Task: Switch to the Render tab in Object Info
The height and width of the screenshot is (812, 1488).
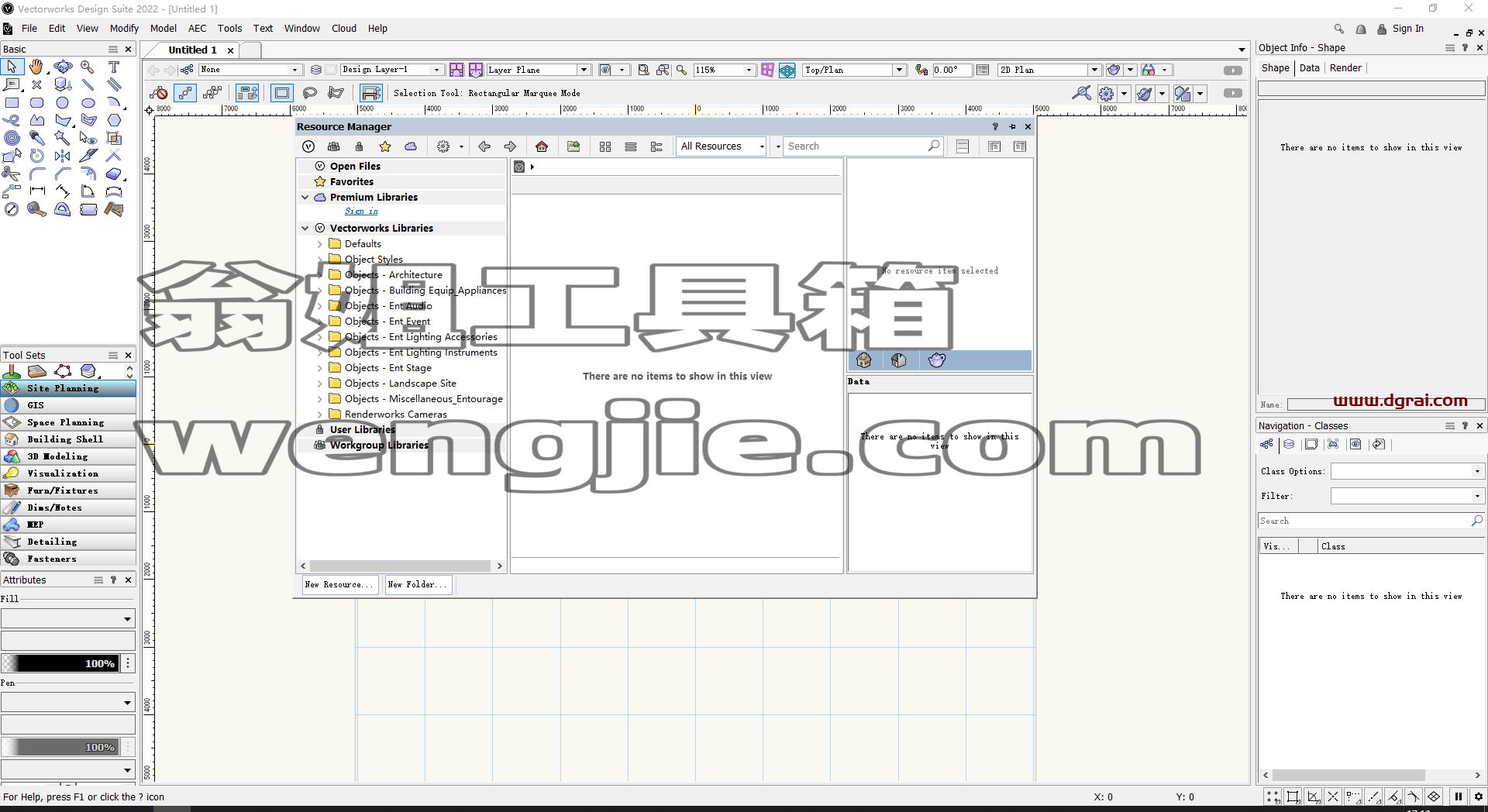Action: click(1345, 68)
